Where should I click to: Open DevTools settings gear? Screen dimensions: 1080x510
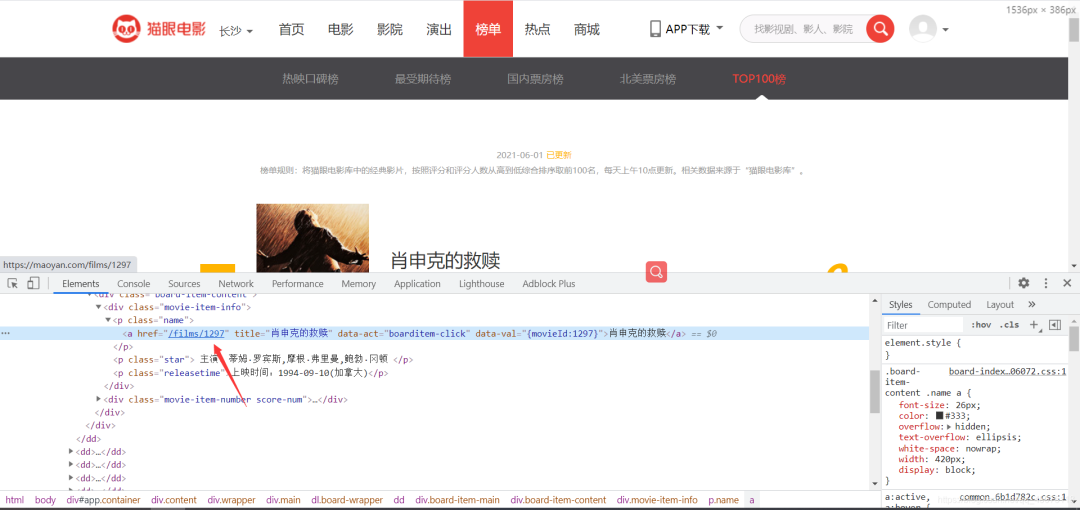click(x=1024, y=284)
